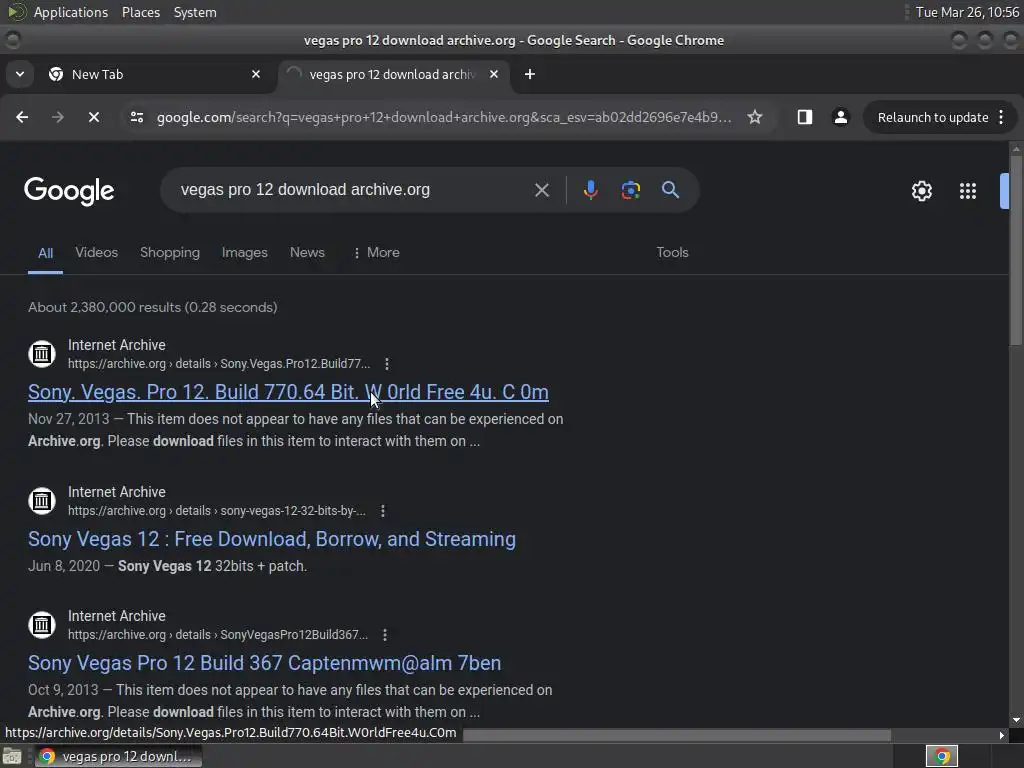Image resolution: width=1024 pixels, height=768 pixels.
Task: Open Sony Vegas 12 Free Download link
Action: click(272, 539)
